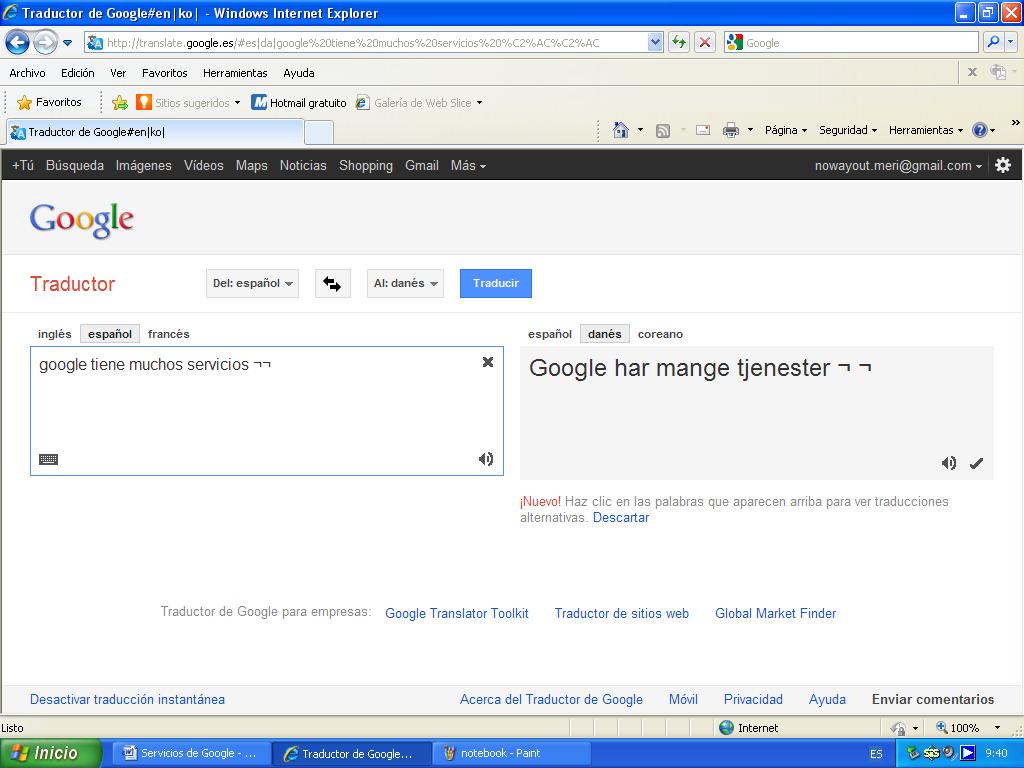
Task: Expand the address bar history dropdown
Action: tap(655, 42)
